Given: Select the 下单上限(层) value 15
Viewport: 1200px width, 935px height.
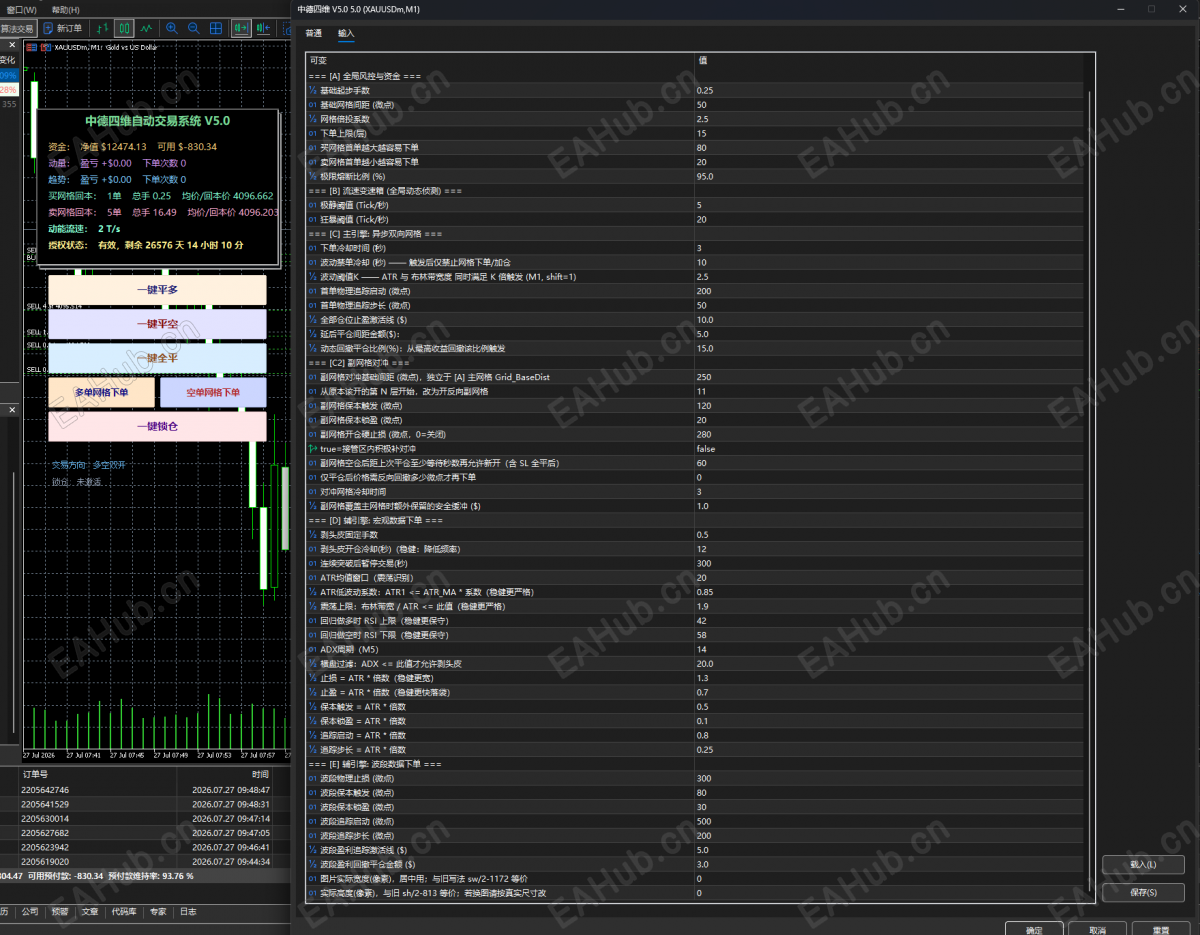Looking at the screenshot, I should coord(888,133).
